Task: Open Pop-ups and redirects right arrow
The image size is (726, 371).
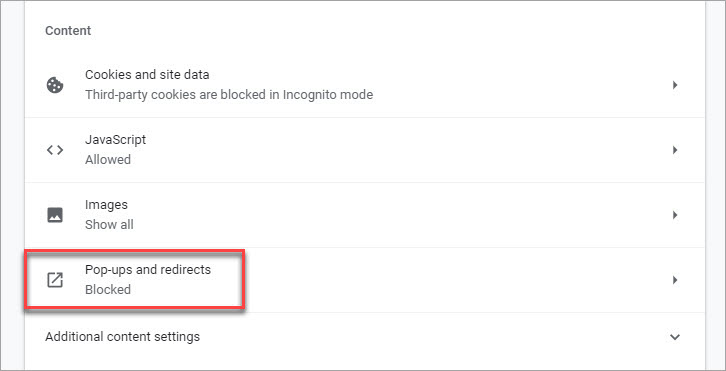Action: [x=675, y=280]
